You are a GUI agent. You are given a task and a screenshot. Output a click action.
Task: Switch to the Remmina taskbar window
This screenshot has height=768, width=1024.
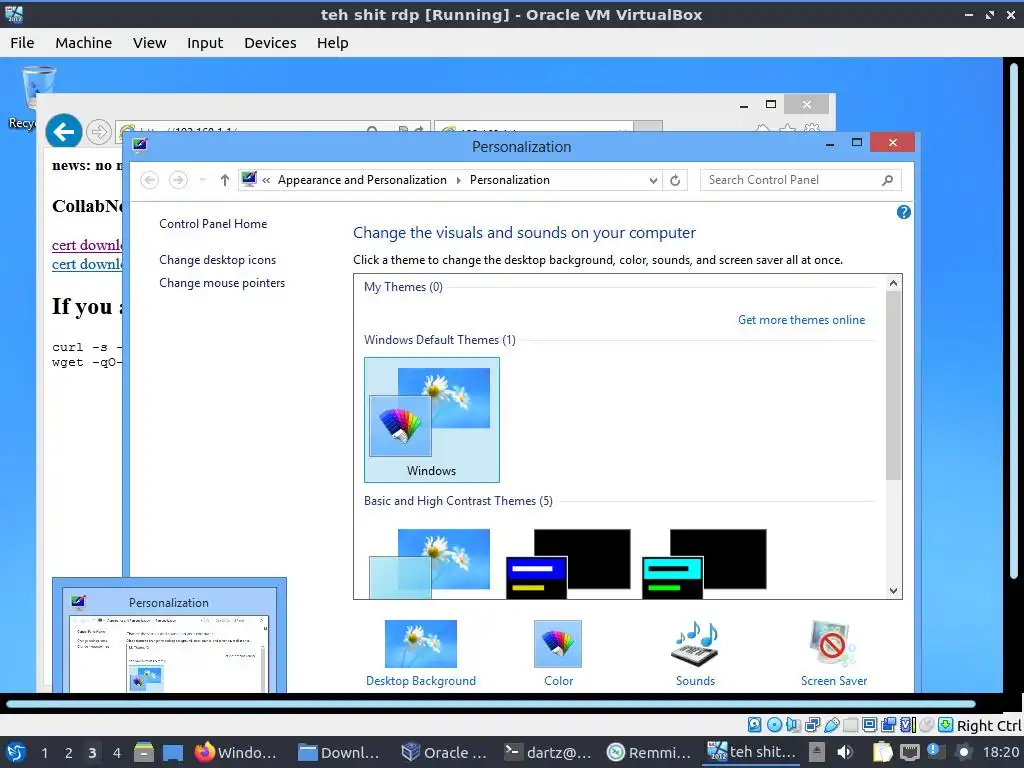tap(648, 752)
